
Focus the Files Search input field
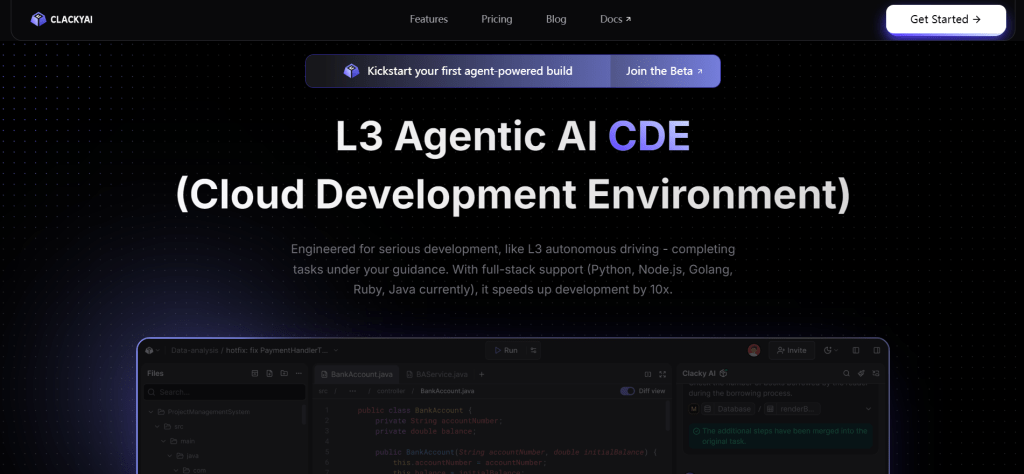click(225, 392)
